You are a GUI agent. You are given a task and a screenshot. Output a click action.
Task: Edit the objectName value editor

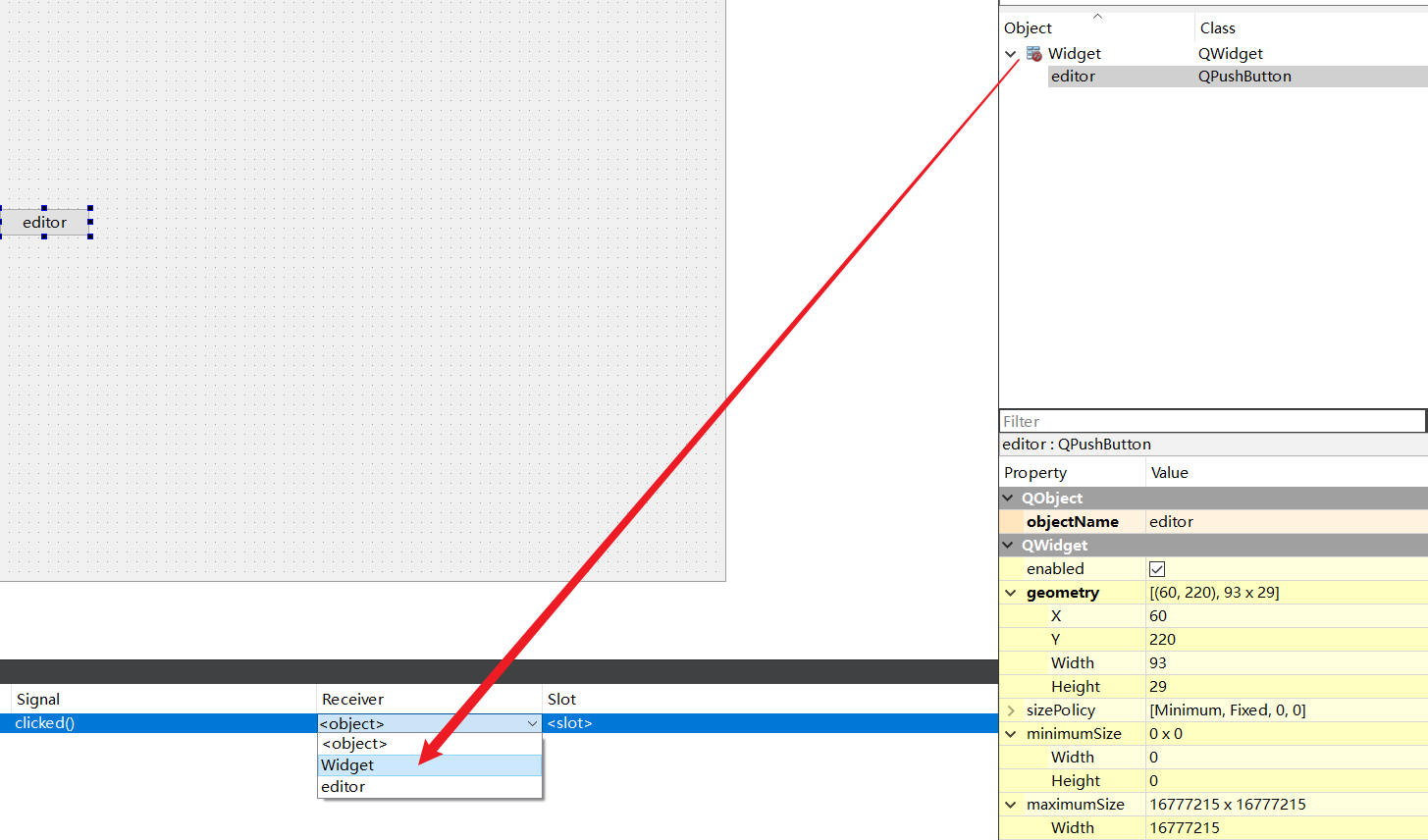point(1287,522)
